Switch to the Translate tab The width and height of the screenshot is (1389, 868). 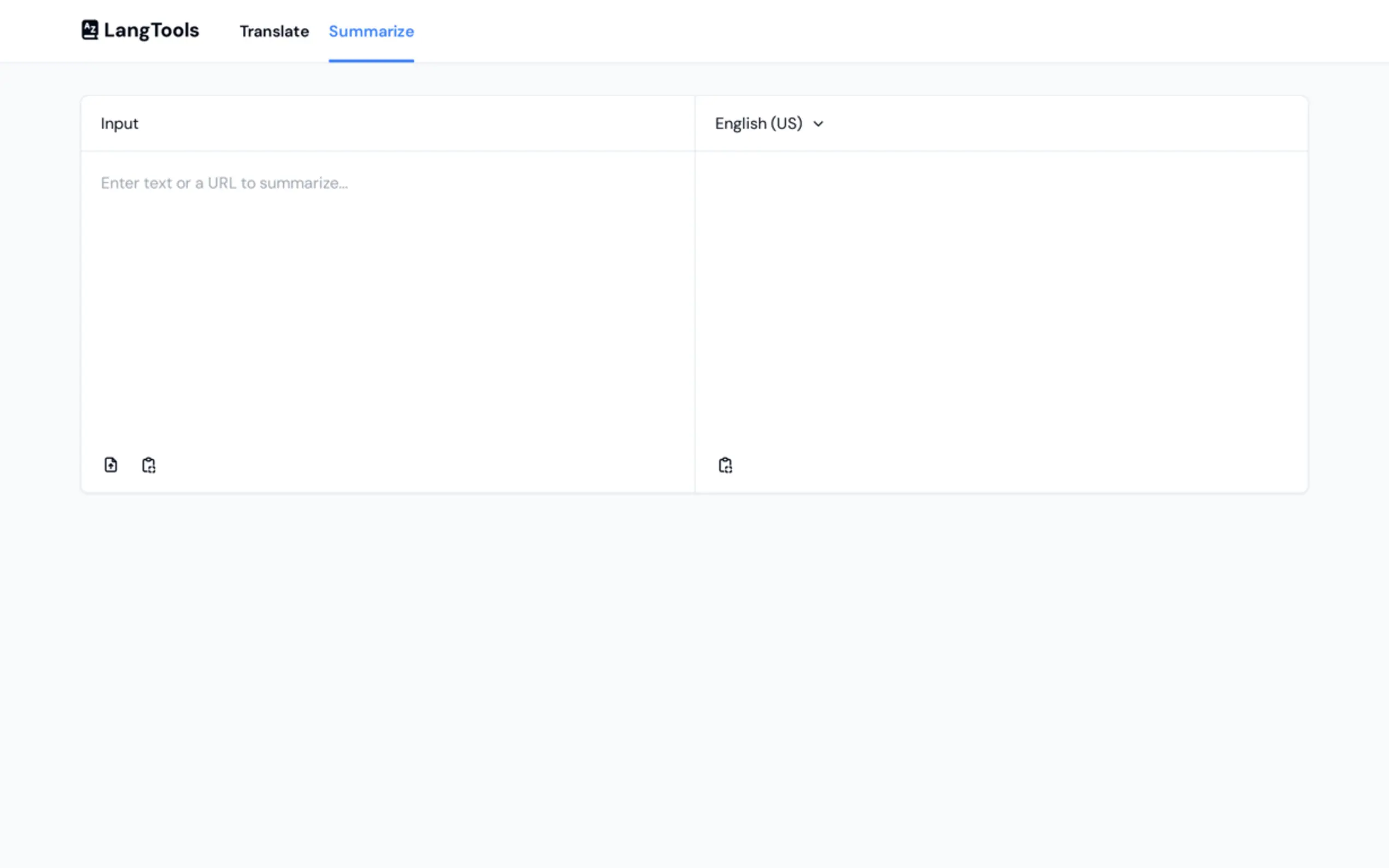[274, 31]
